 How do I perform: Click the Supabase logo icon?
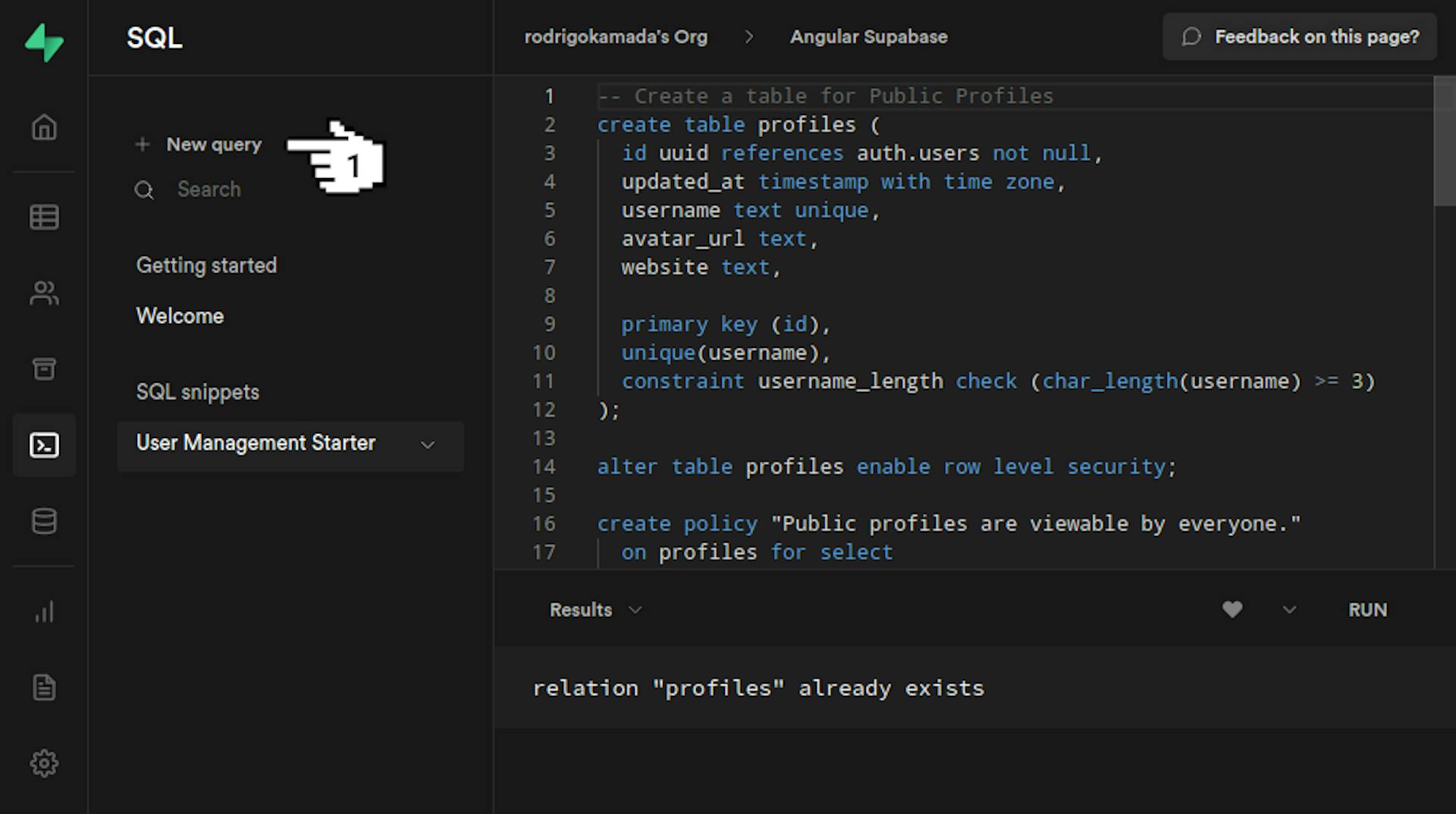tap(44, 42)
